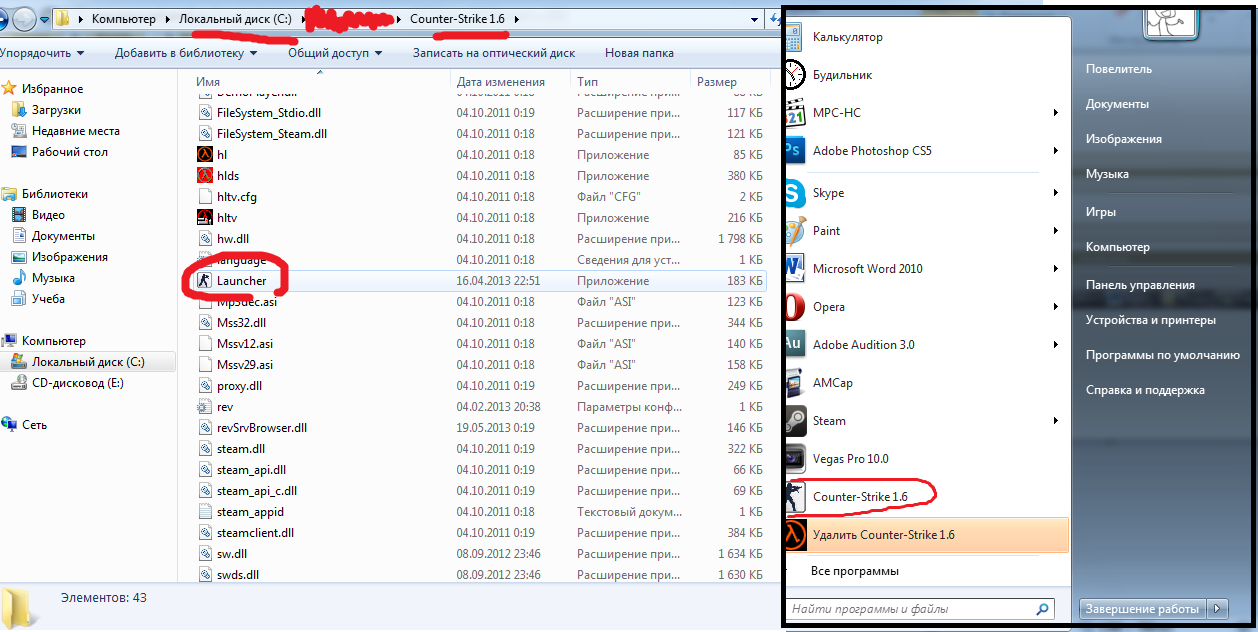Viewport: 1258px width, 632px height.
Task: Launch Paint icon in Start menu
Action: point(796,231)
